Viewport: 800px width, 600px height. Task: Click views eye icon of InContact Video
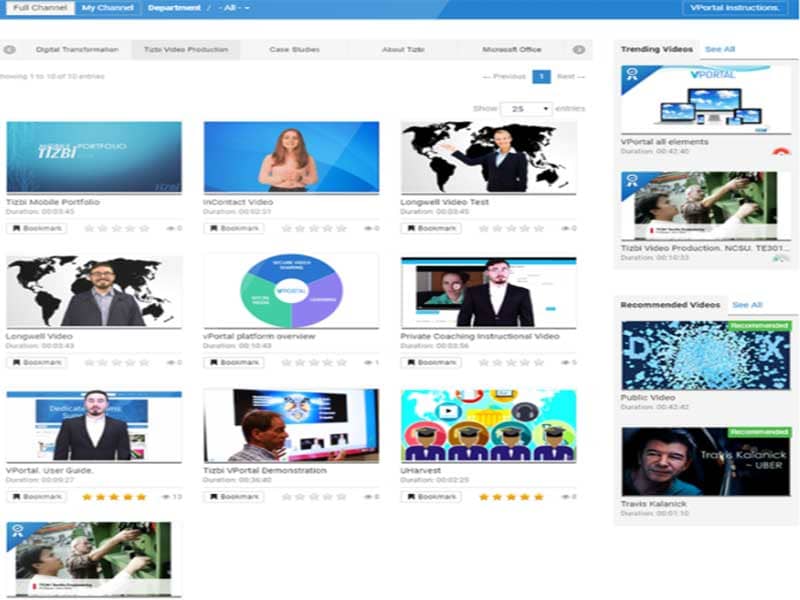click(368, 228)
